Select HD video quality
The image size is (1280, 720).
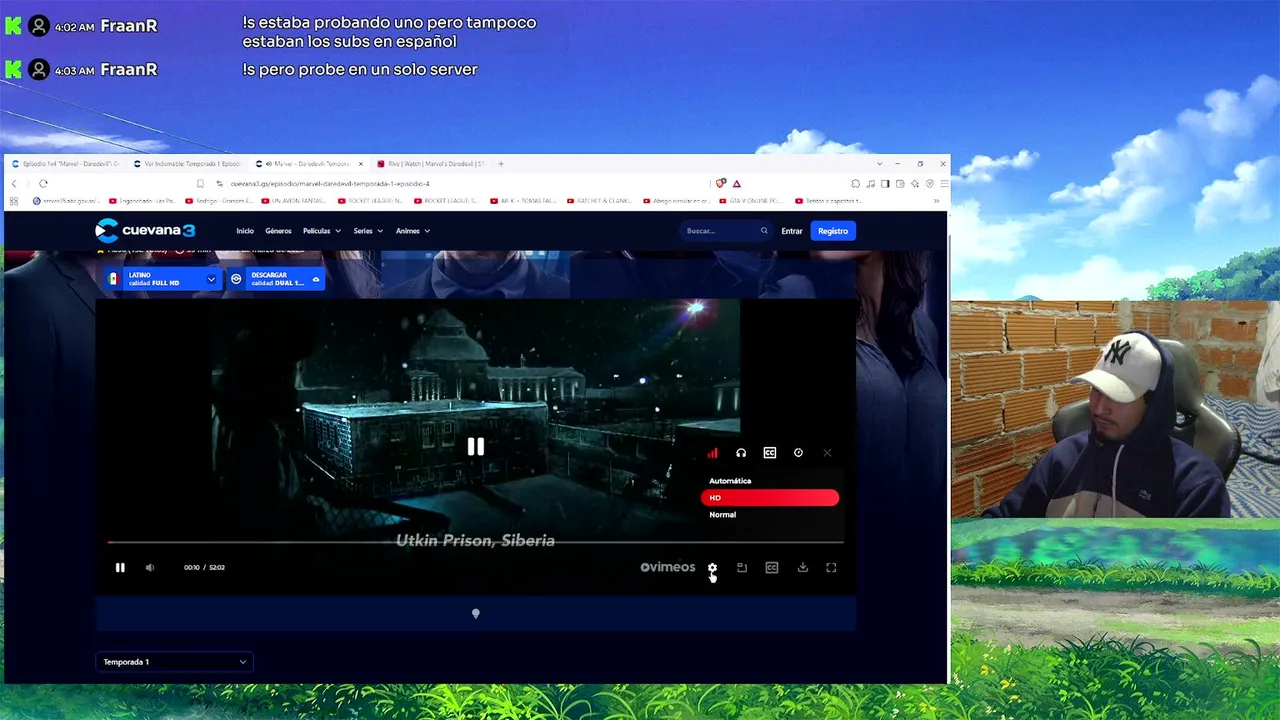tap(770, 498)
